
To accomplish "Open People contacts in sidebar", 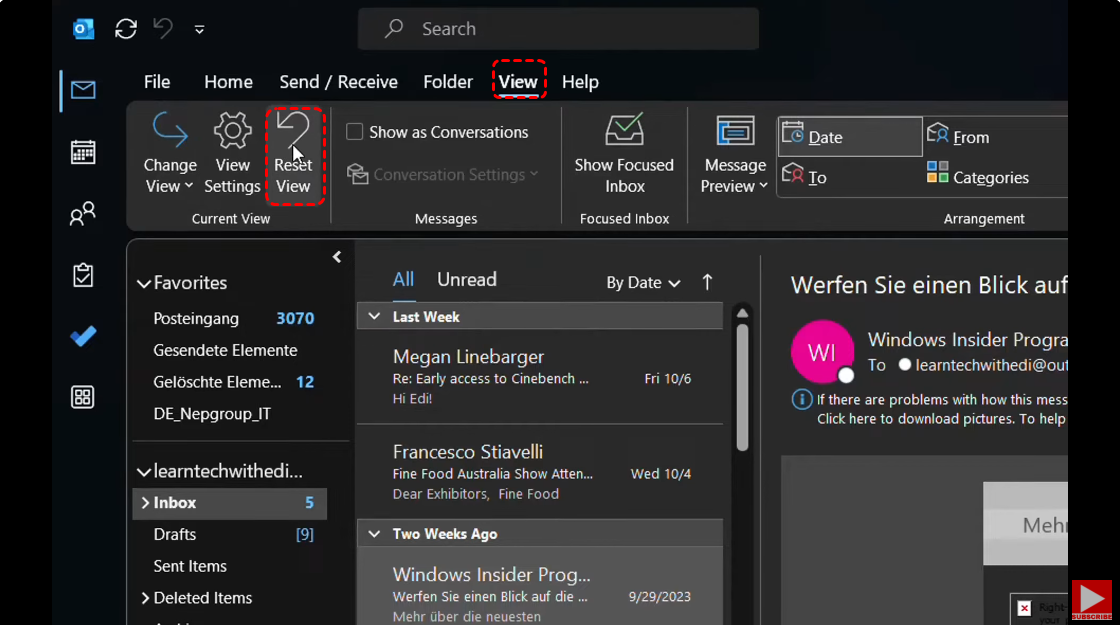I will click(83, 213).
